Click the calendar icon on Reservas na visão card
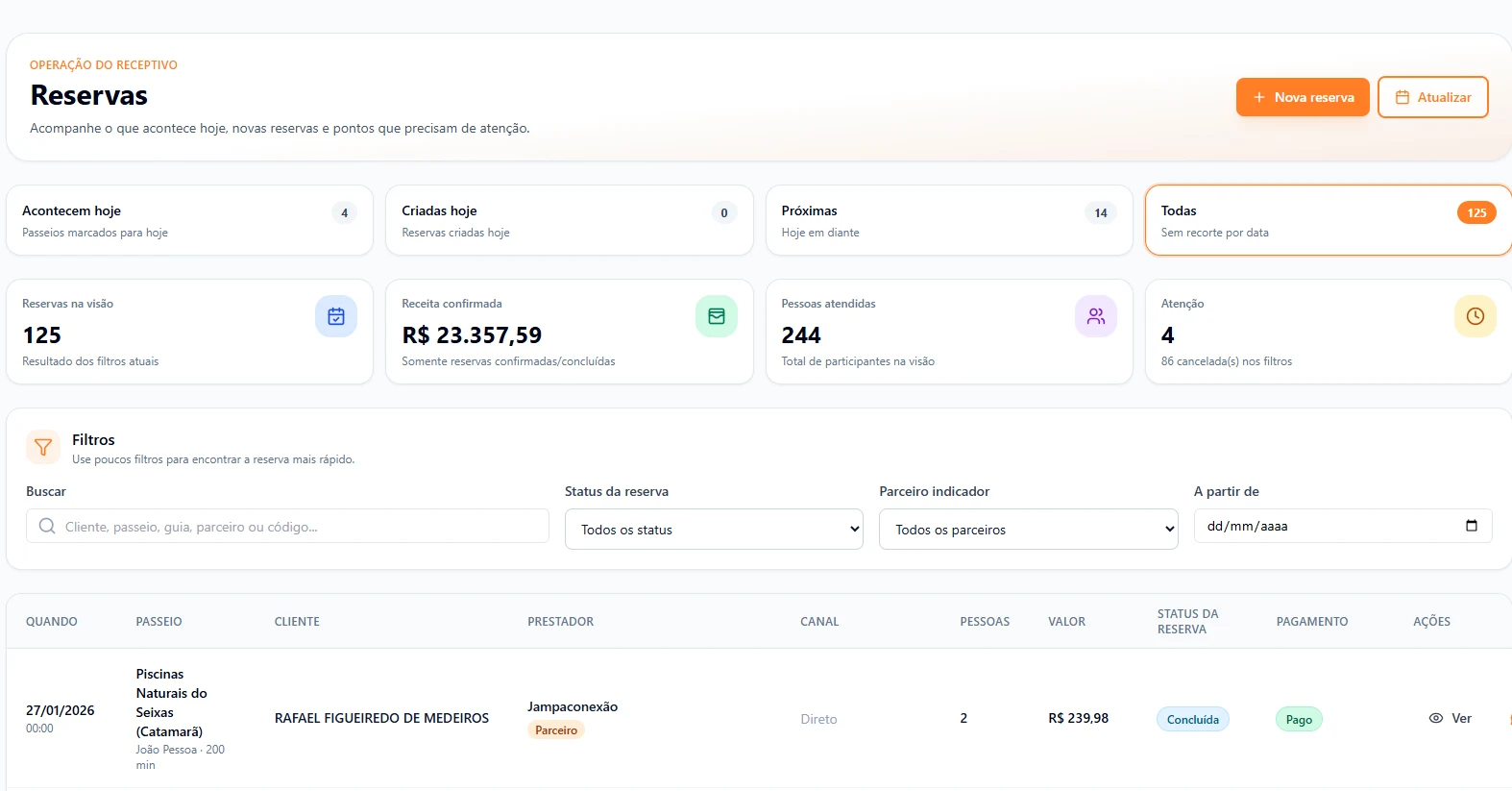The image size is (1512, 791). pyautogui.click(x=336, y=316)
